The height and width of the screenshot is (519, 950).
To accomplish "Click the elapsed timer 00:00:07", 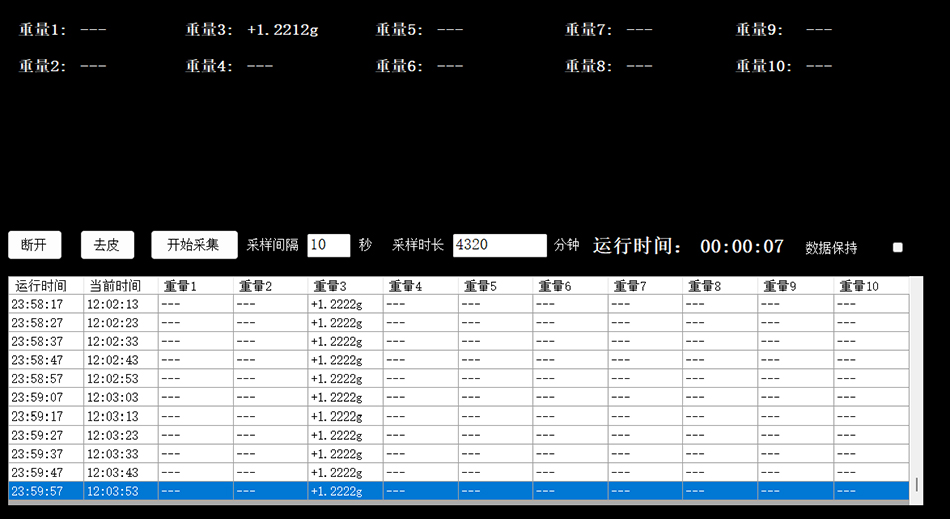I will click(742, 246).
